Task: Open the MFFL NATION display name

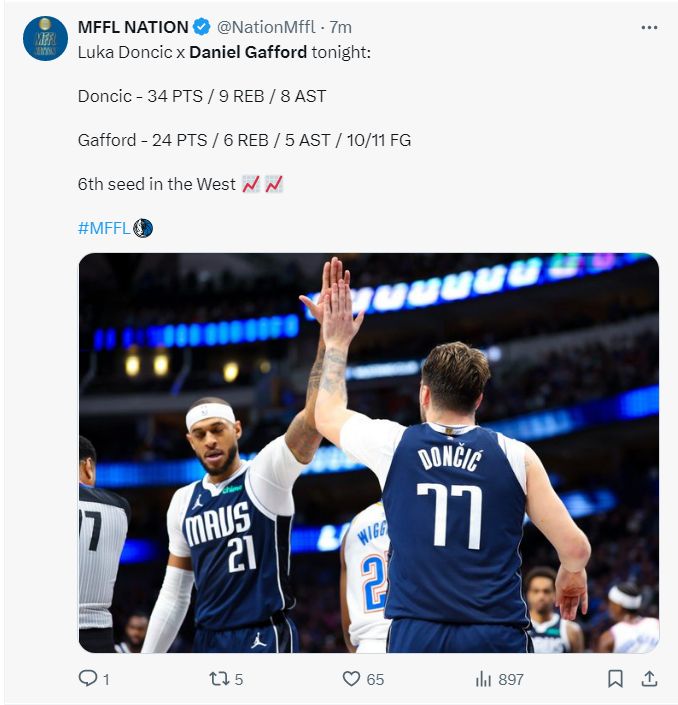Action: pyautogui.click(x=133, y=27)
